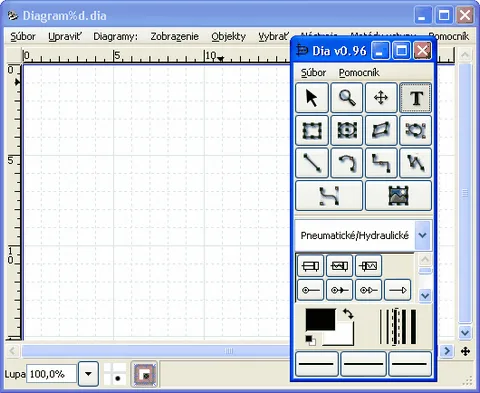Viewport: 480px width, 393px height.
Task: Toggle snap to grid button
Action: [115, 374]
